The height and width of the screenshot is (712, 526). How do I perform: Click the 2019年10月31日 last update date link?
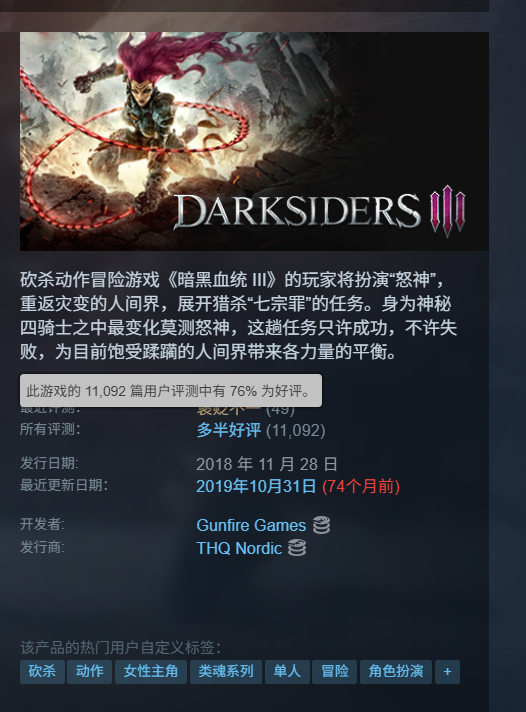(x=256, y=486)
